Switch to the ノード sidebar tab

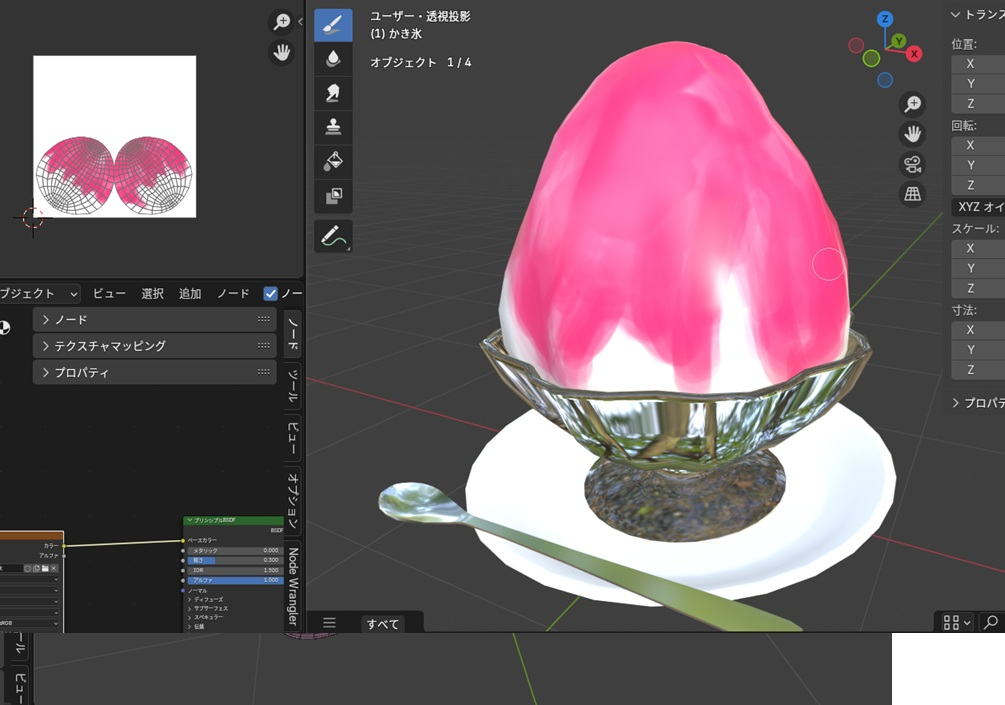click(x=293, y=334)
